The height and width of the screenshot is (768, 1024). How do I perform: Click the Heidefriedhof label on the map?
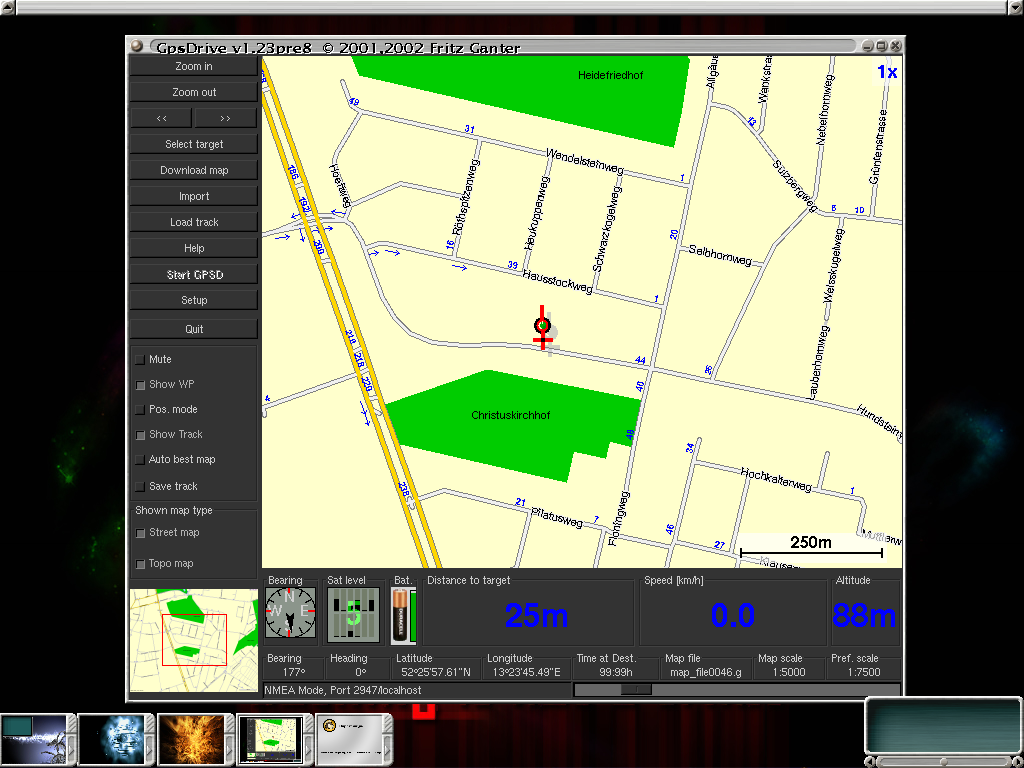[611, 75]
